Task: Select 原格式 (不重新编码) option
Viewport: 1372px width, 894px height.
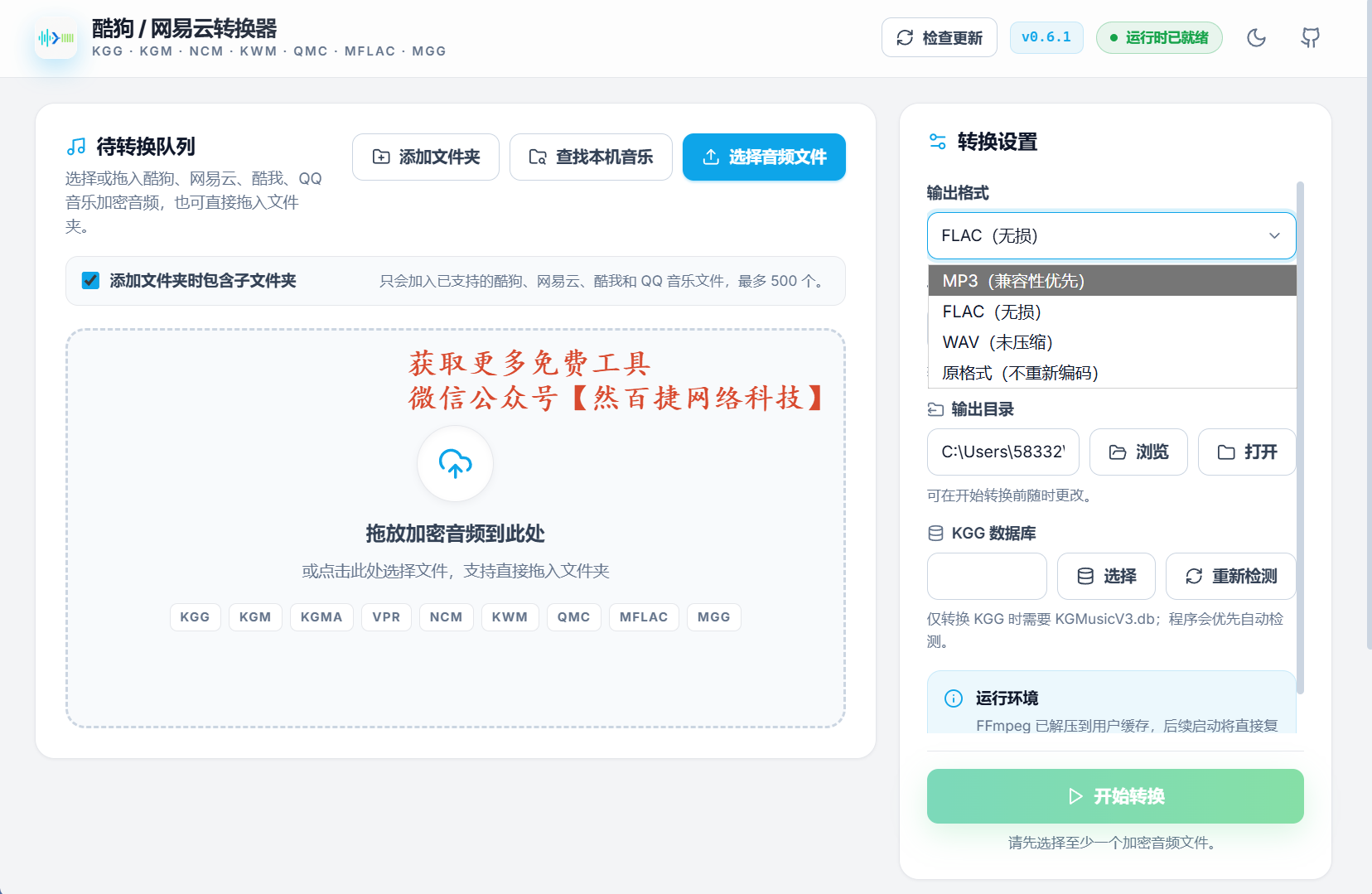Action: pyautogui.click(x=1112, y=373)
